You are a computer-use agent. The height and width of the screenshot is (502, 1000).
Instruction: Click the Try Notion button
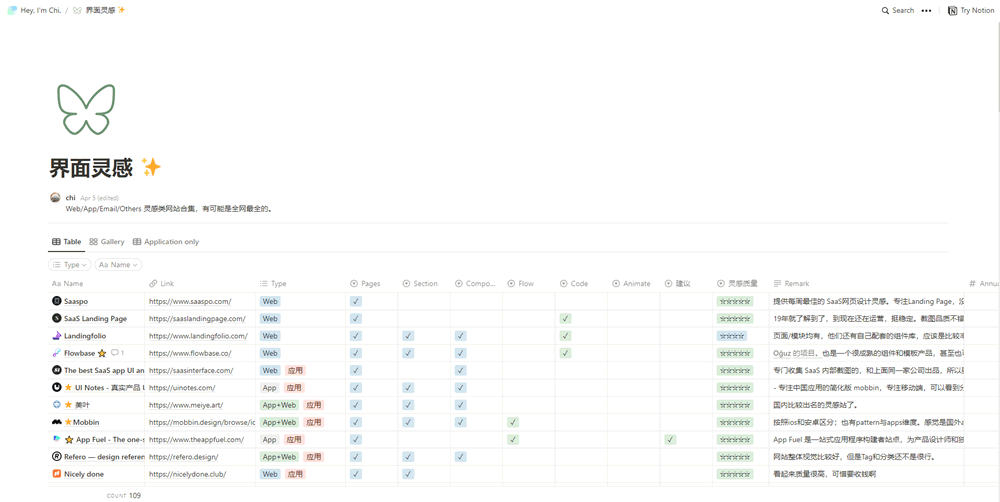(x=971, y=10)
